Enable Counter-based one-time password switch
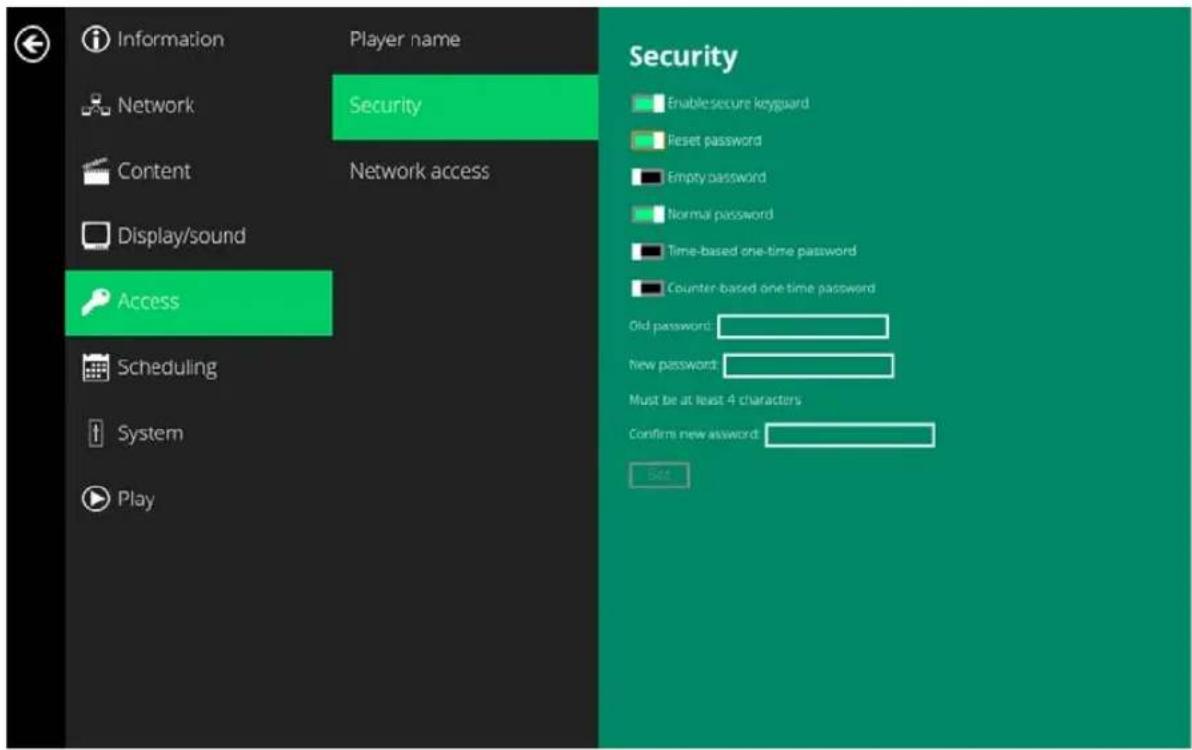 coord(647,289)
